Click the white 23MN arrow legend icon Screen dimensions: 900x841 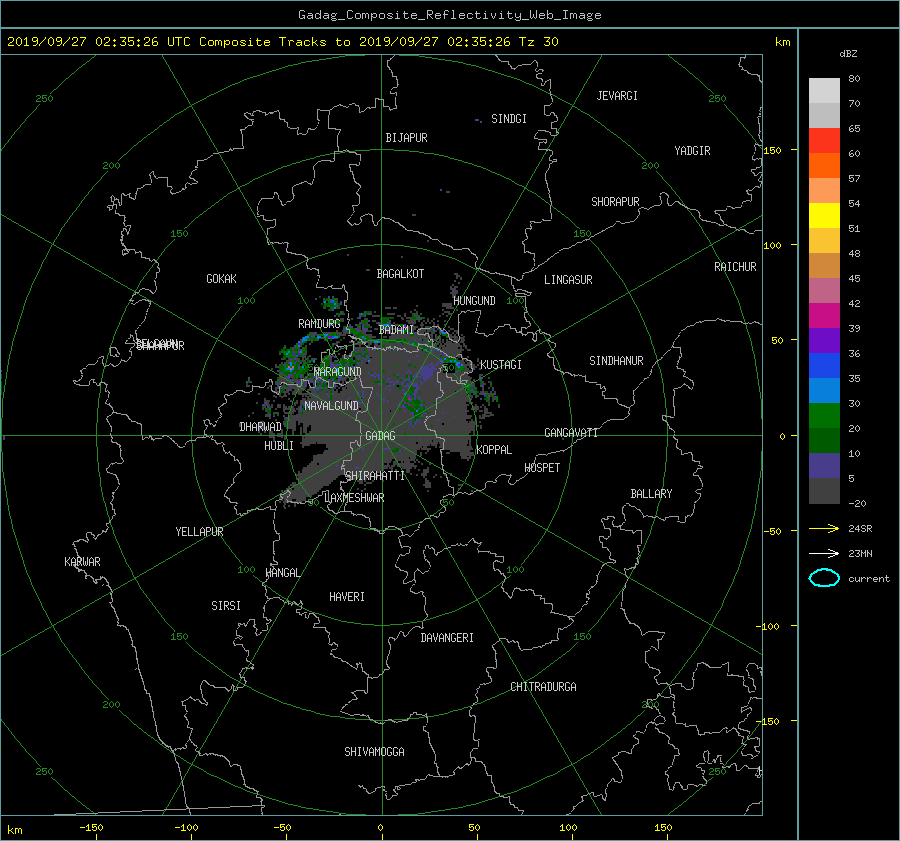(824, 553)
